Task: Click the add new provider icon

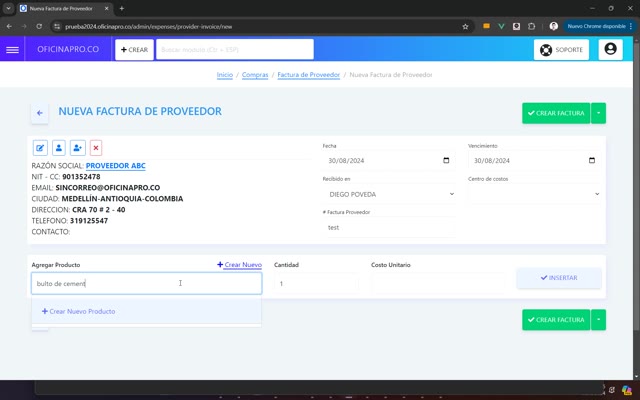Action: [78, 148]
